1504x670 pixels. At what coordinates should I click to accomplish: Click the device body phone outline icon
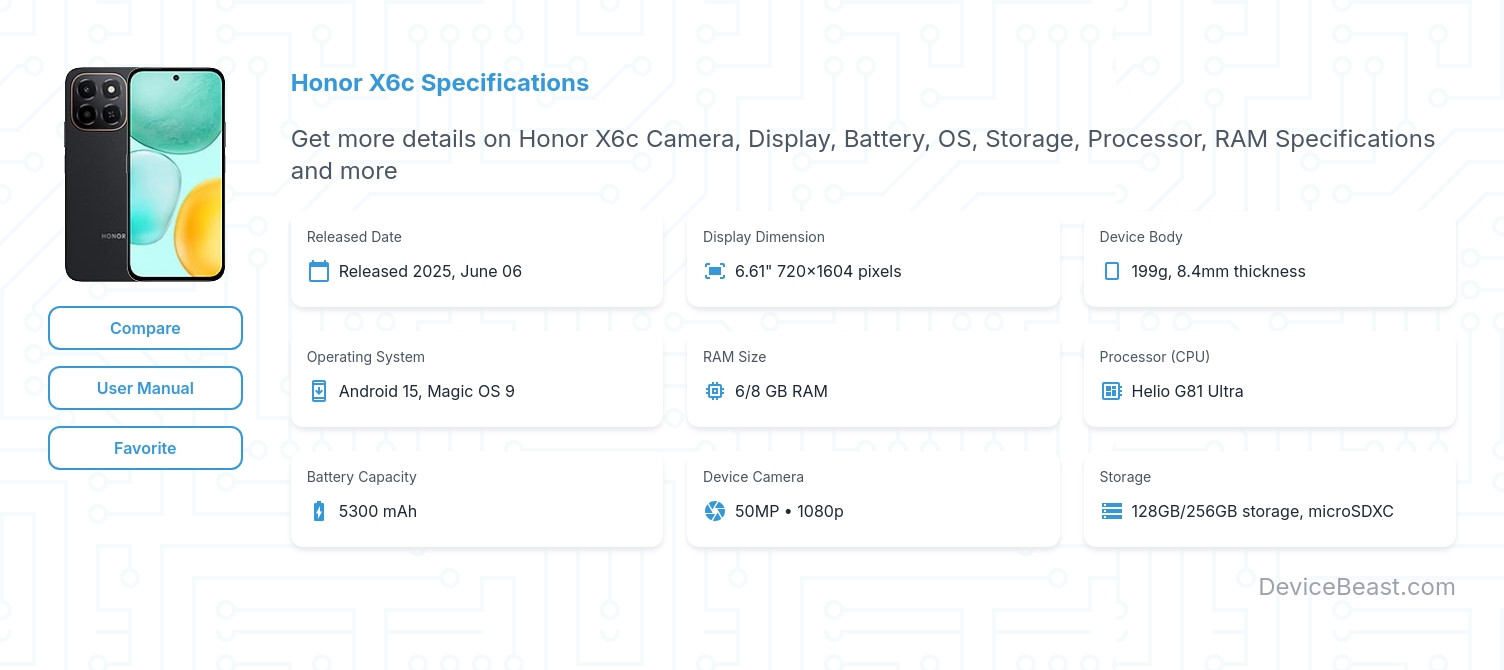click(x=1111, y=271)
